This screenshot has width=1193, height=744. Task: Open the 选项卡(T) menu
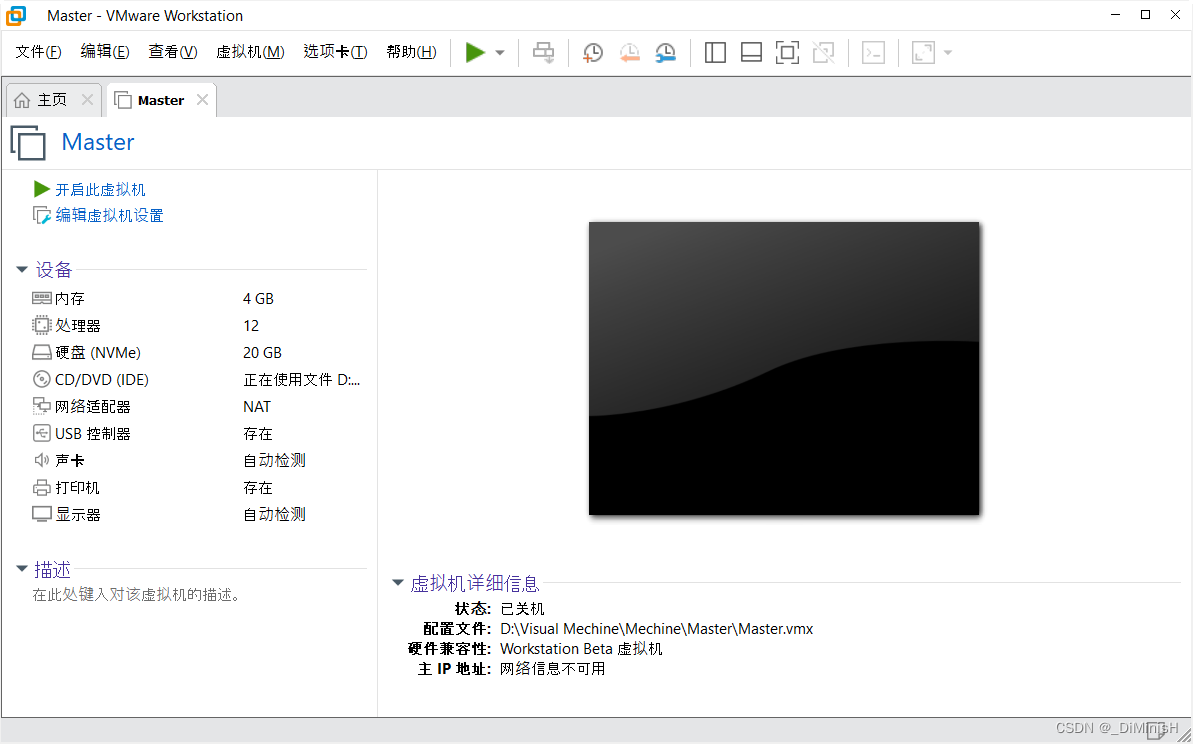[x=336, y=52]
